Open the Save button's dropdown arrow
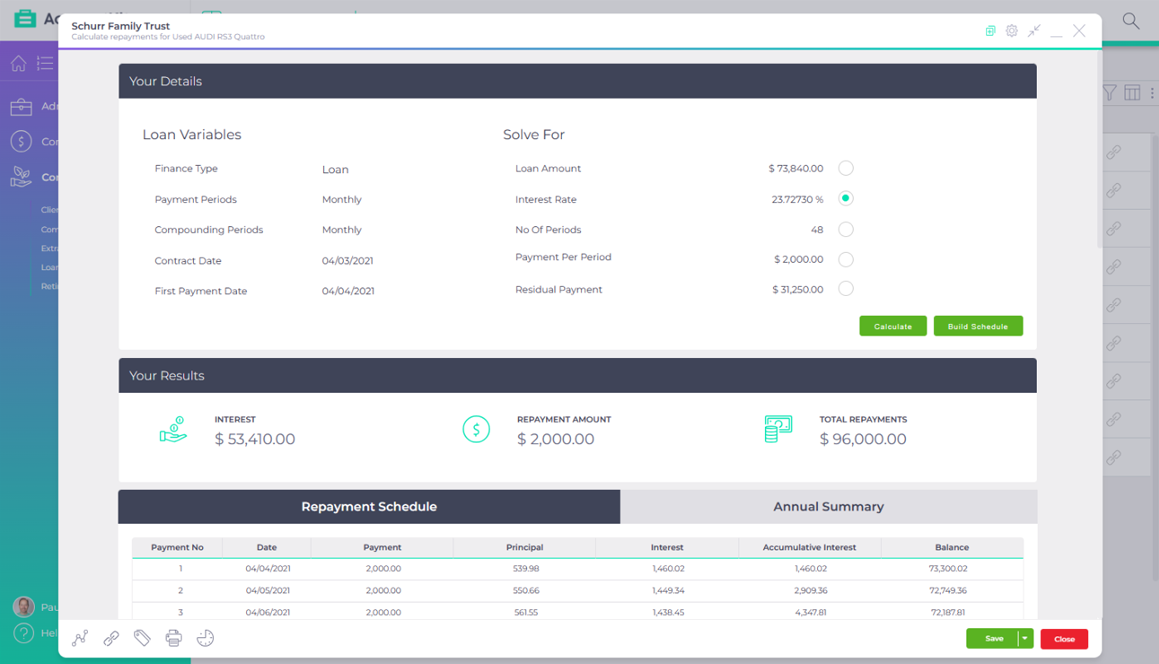1159x664 pixels. click(x=1025, y=638)
